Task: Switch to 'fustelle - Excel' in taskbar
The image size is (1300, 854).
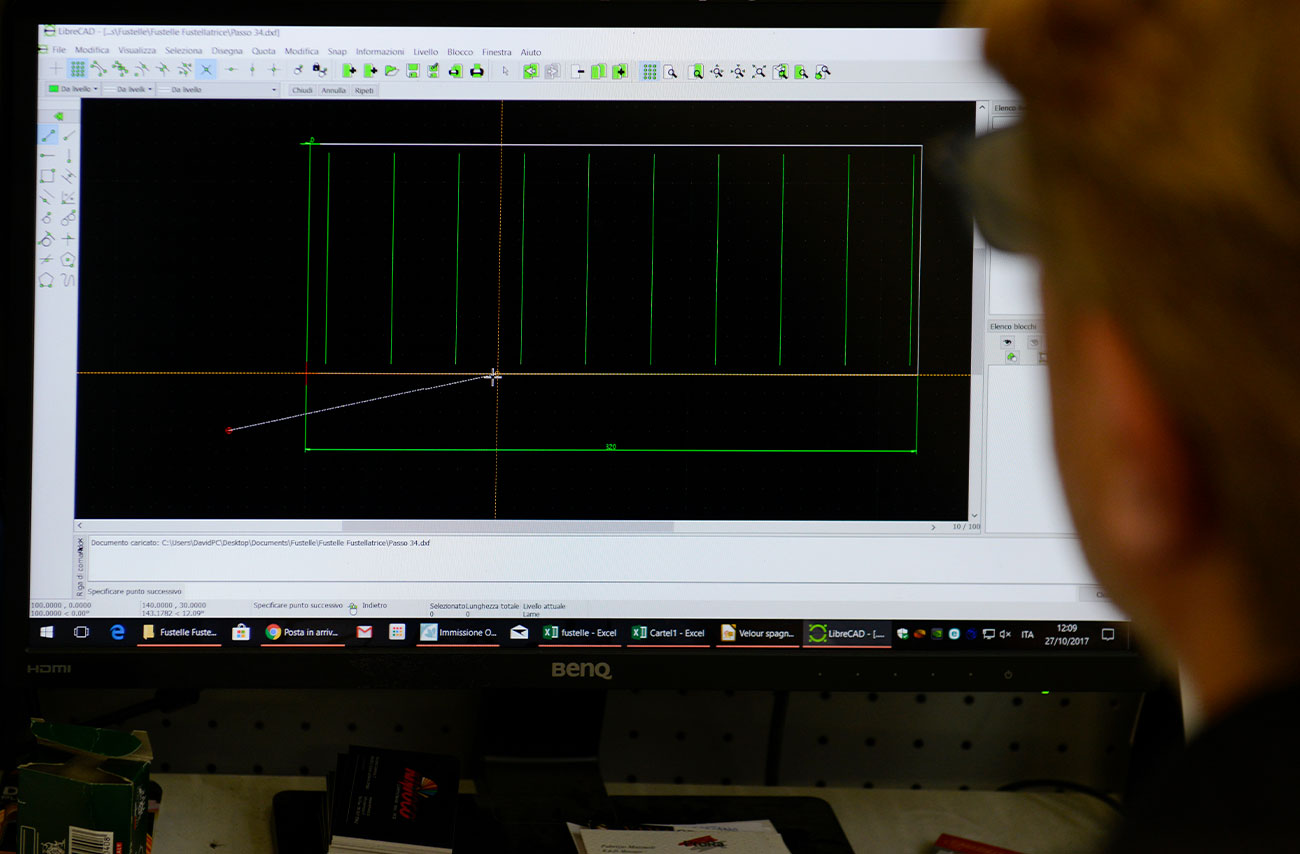Action: pos(581,633)
